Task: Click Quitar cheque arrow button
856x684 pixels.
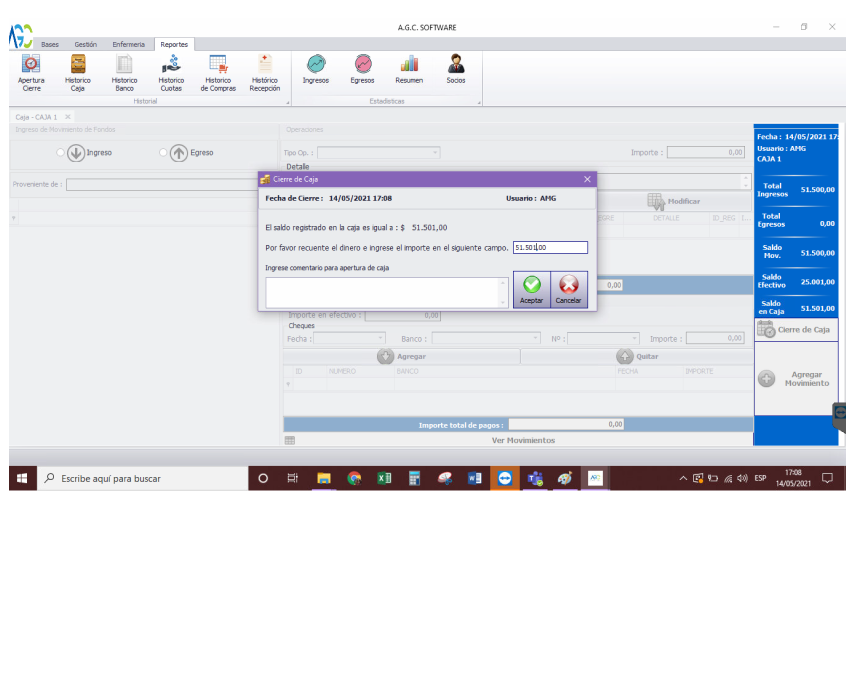Action: [637, 356]
